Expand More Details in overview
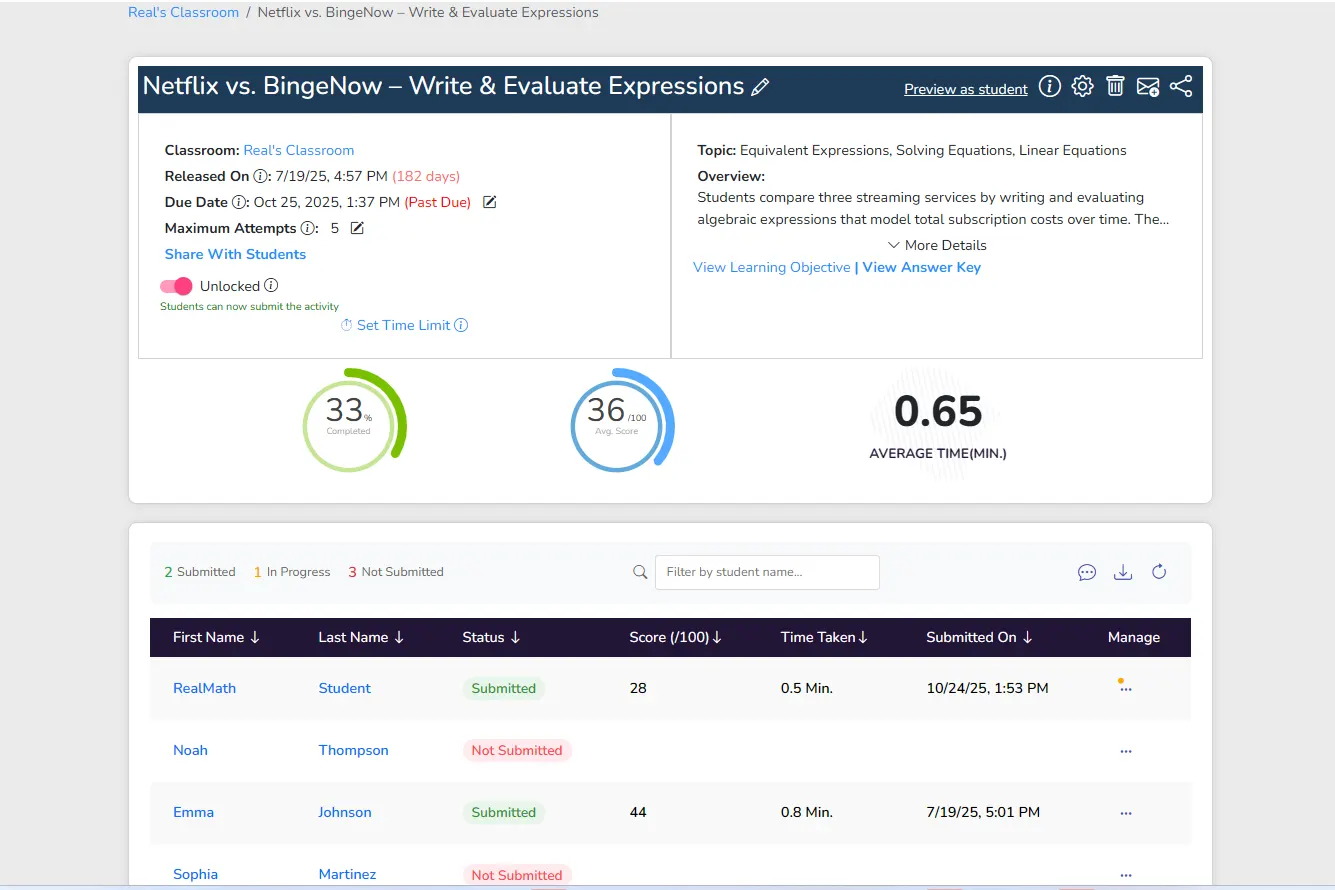Screen dimensions: 1335x890 pyautogui.click(x=937, y=245)
